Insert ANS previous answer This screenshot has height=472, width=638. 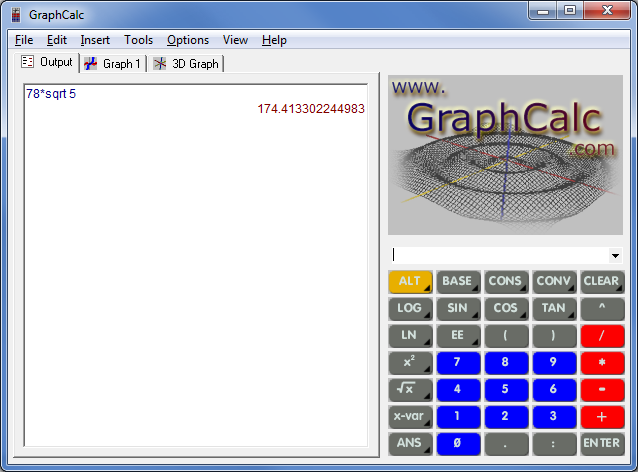click(410, 444)
